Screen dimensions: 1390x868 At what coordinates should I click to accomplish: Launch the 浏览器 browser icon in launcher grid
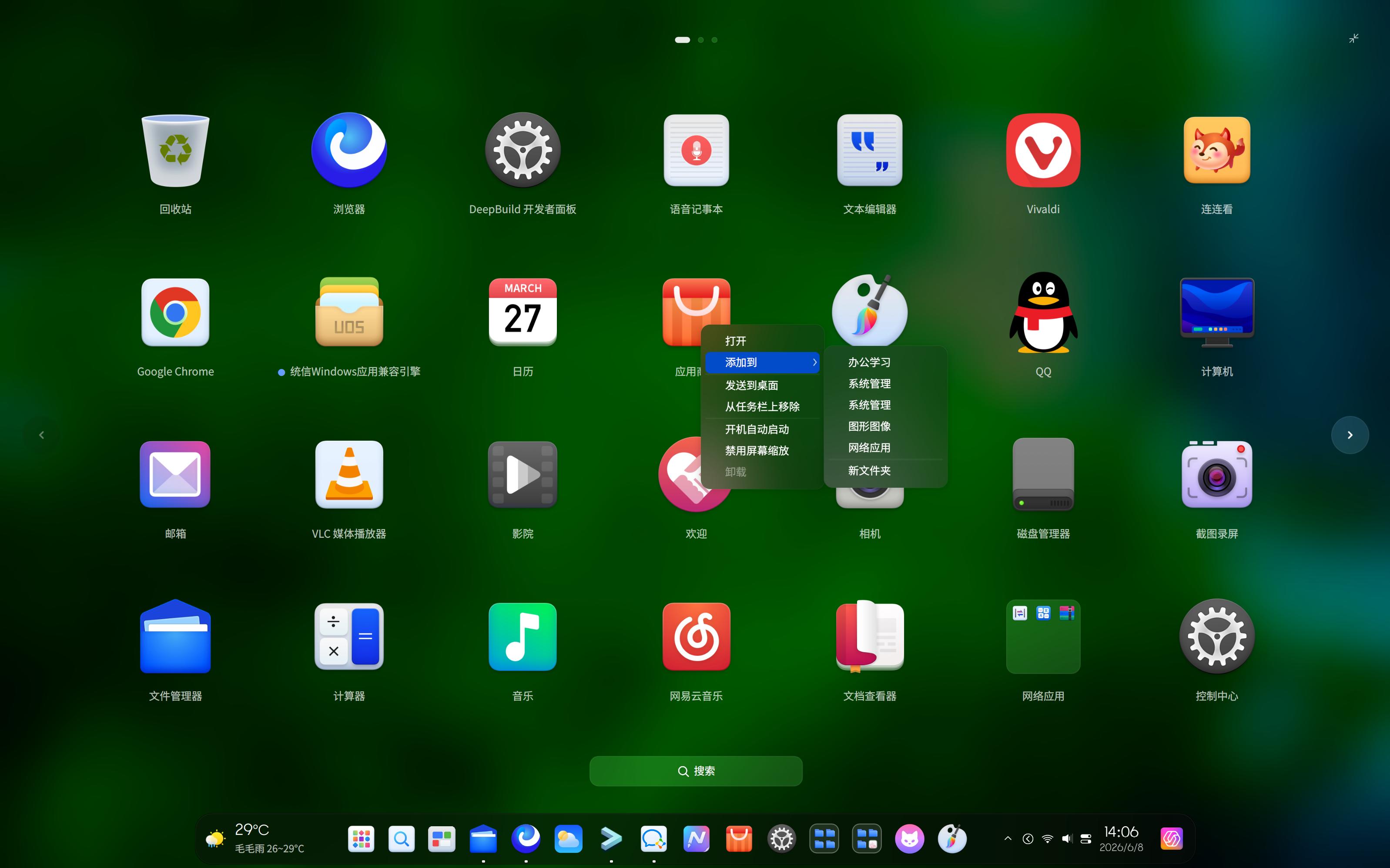349,151
